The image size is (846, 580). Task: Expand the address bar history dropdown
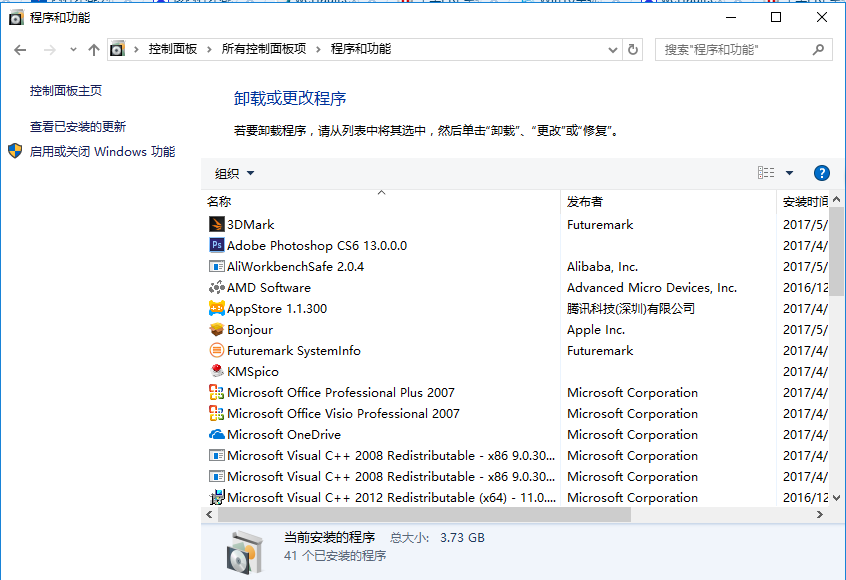612,50
